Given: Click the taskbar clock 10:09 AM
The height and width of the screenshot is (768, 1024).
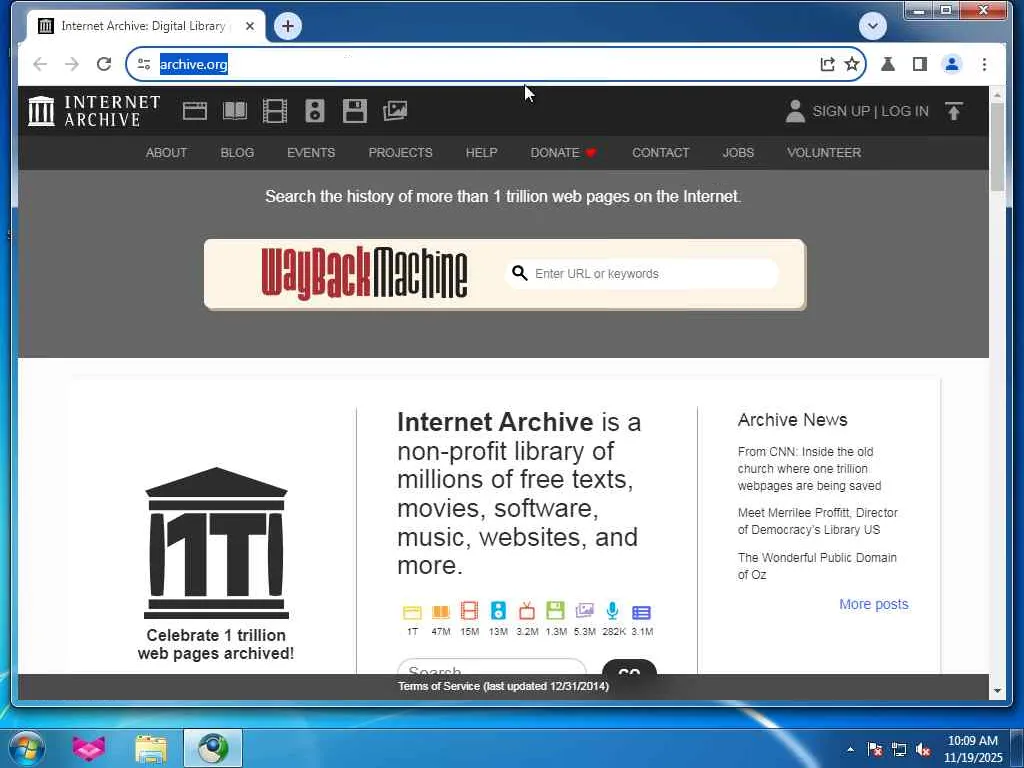Looking at the screenshot, I should coord(972,748).
